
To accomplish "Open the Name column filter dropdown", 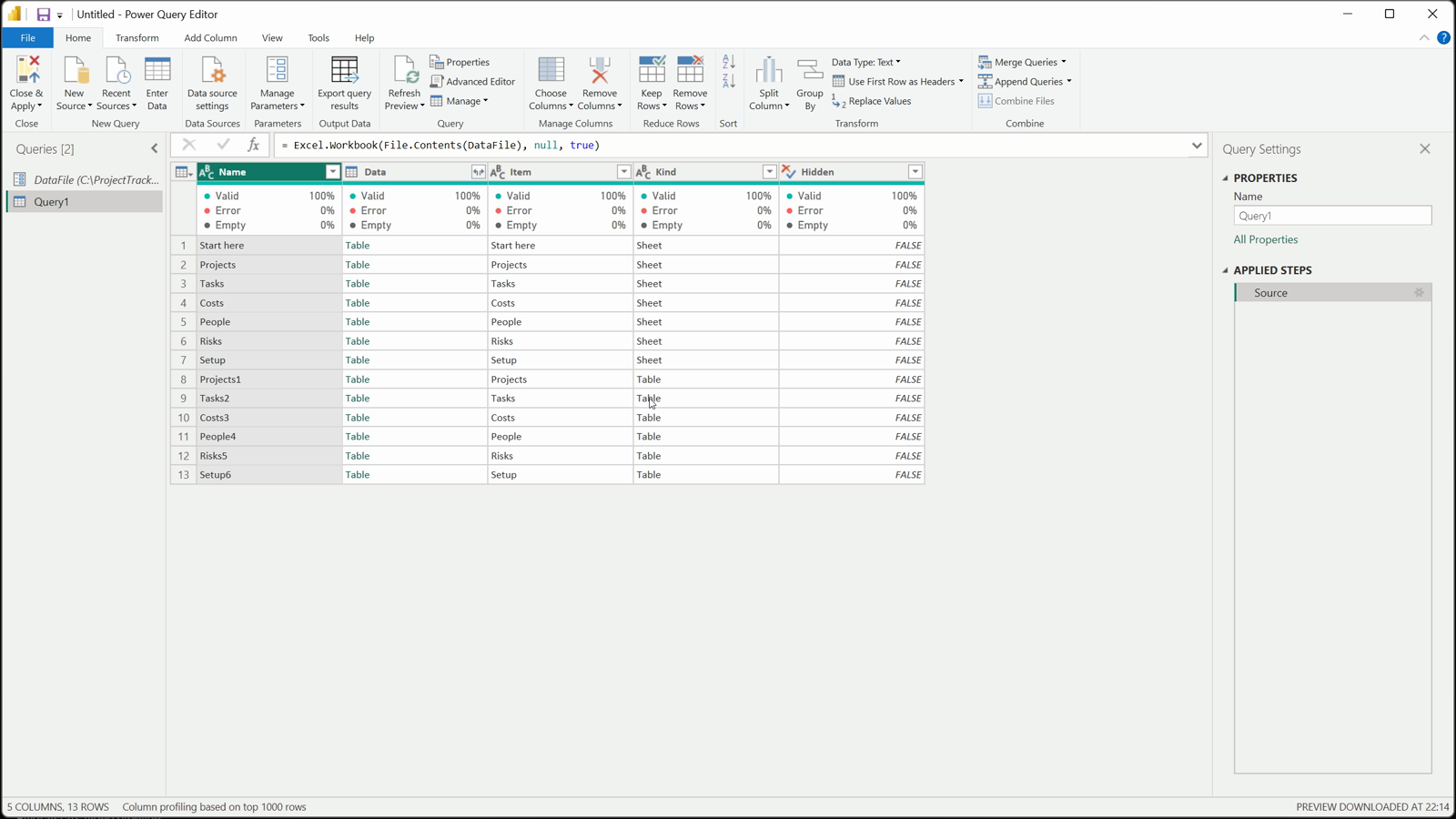I will pos(332,172).
